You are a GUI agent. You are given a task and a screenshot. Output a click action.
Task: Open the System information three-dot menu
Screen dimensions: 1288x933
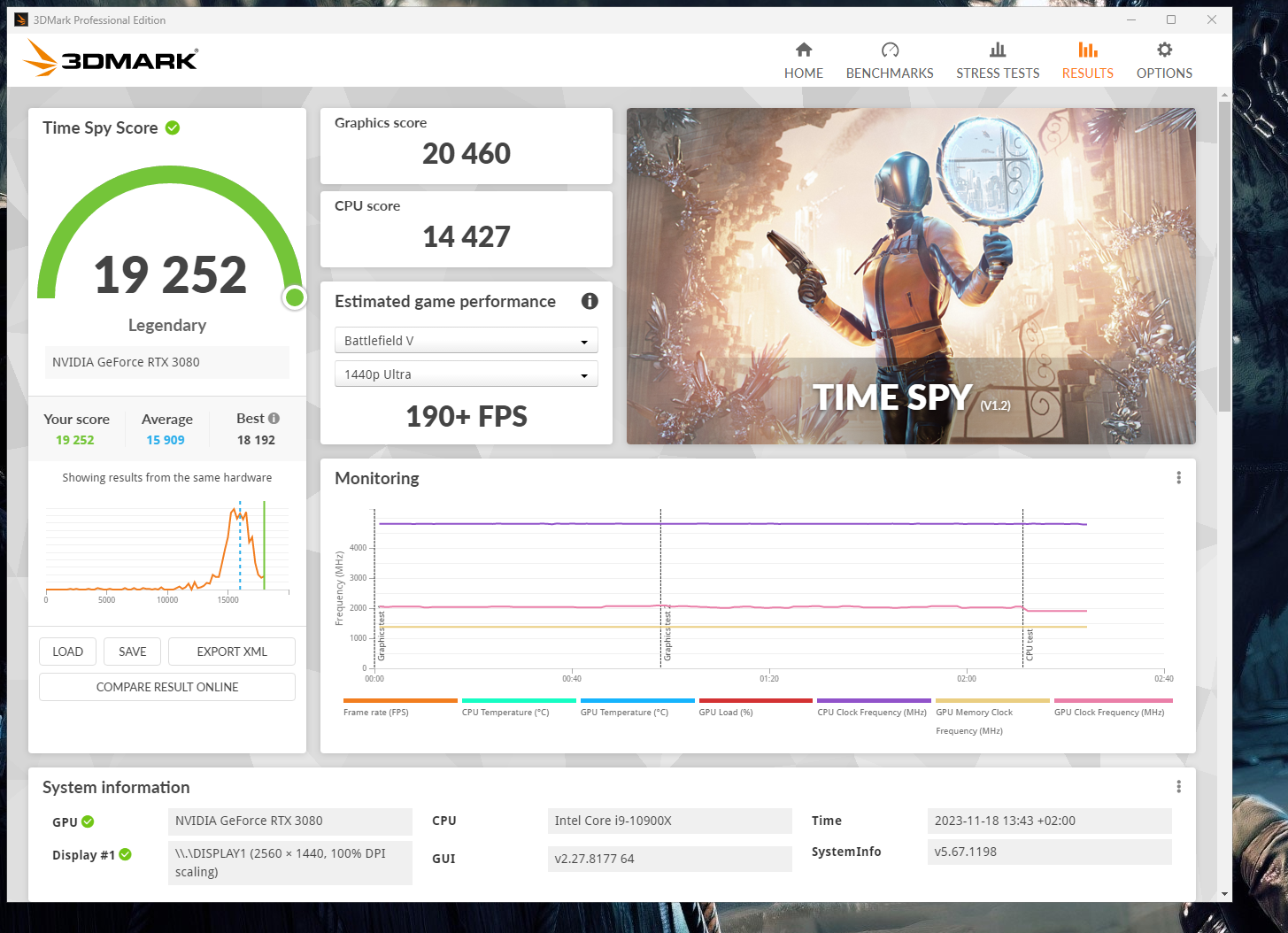coord(1178,787)
